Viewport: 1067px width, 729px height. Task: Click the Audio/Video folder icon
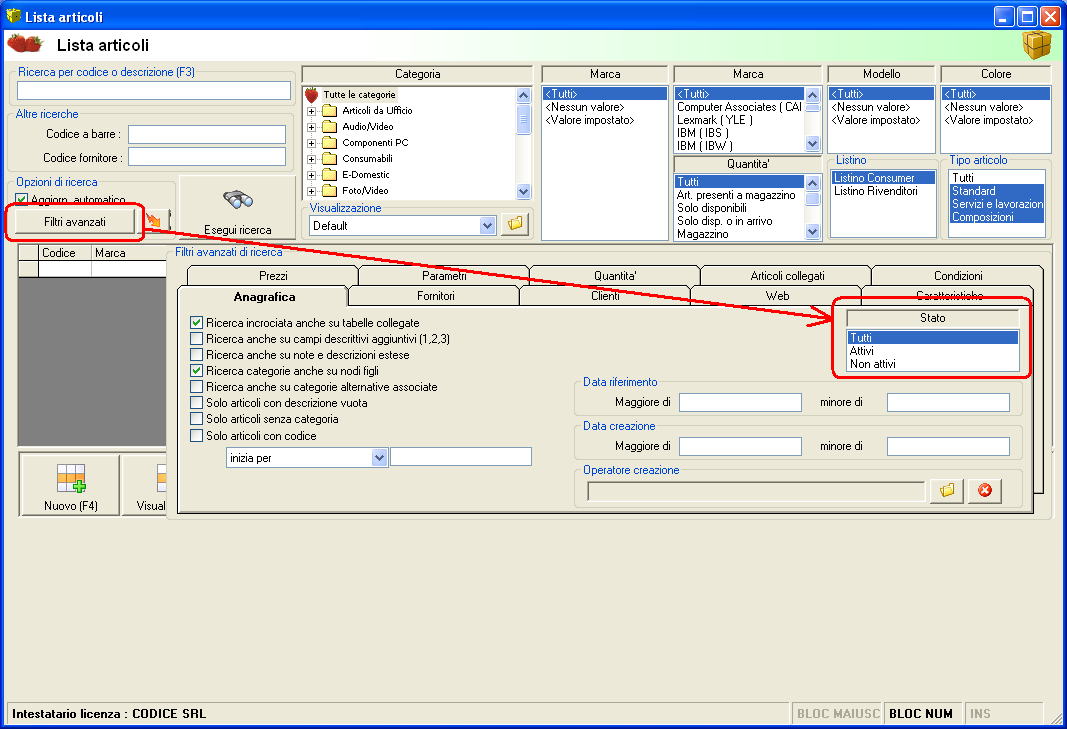click(330, 127)
